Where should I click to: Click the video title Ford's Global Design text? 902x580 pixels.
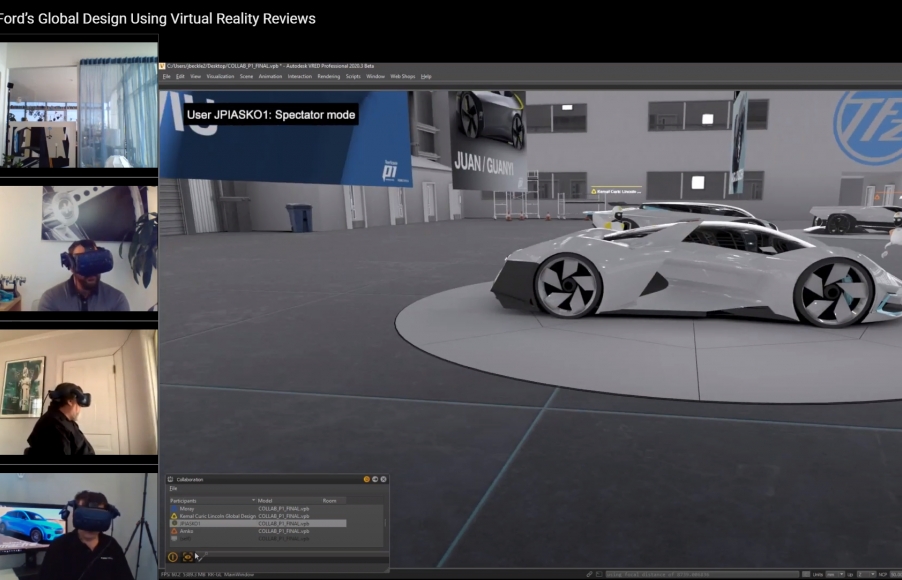click(x=158, y=18)
